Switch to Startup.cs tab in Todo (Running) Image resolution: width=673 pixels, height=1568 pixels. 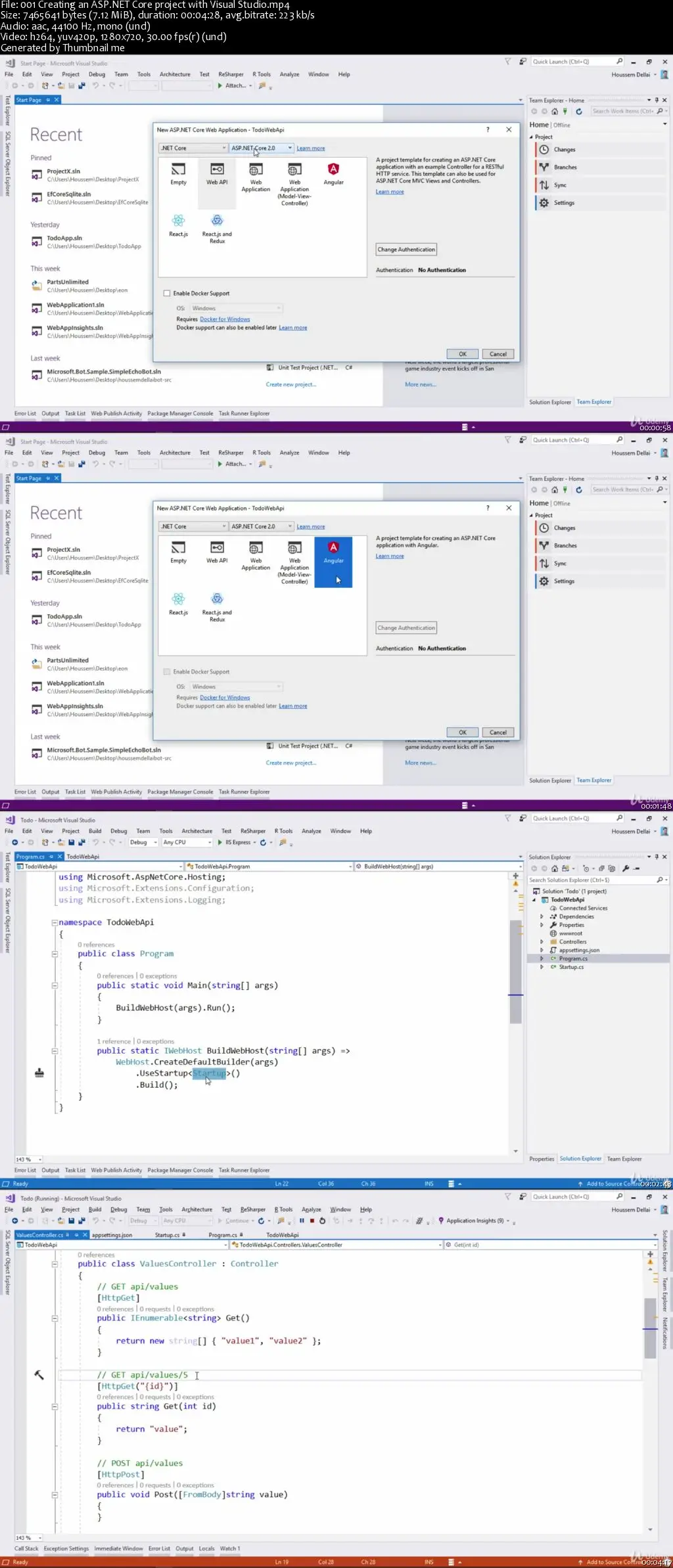tap(170, 1235)
